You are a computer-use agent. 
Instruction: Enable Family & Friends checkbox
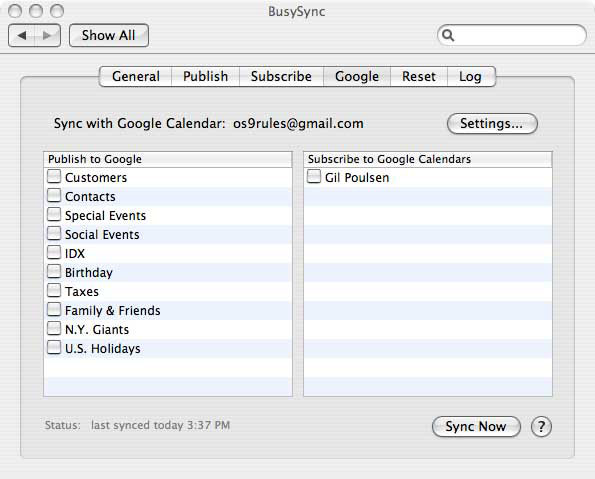[54, 309]
